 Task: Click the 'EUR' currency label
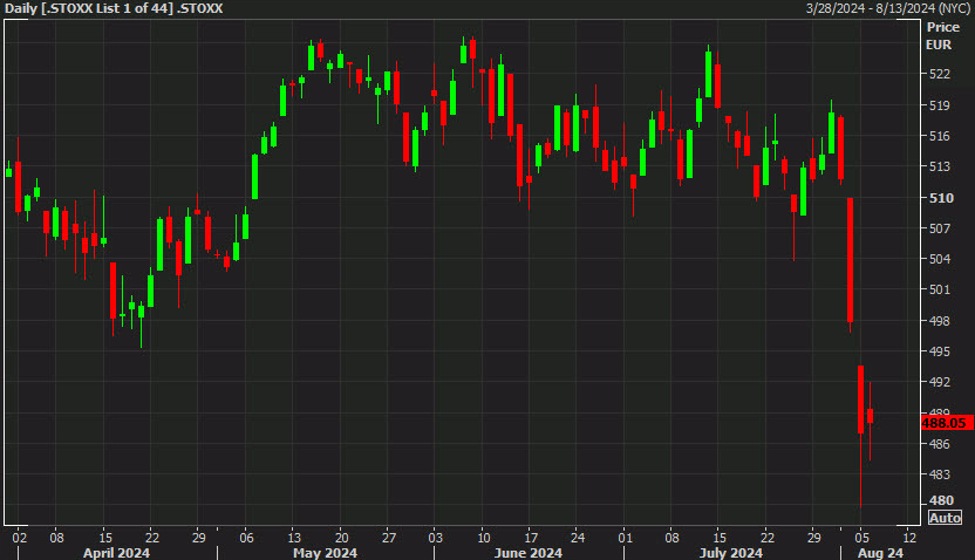(x=938, y=45)
